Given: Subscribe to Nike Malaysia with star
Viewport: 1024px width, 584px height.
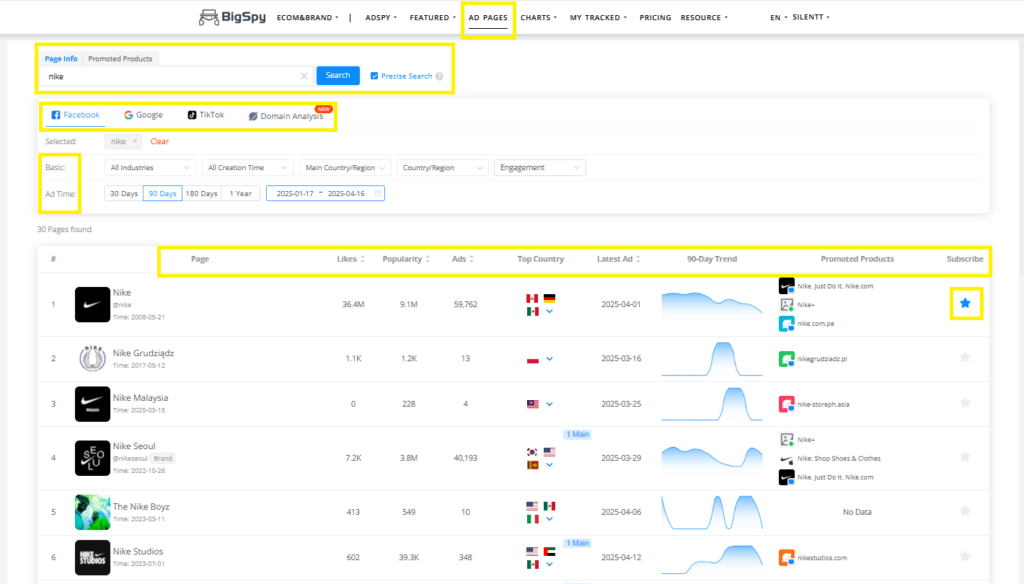Looking at the screenshot, I should (965, 403).
